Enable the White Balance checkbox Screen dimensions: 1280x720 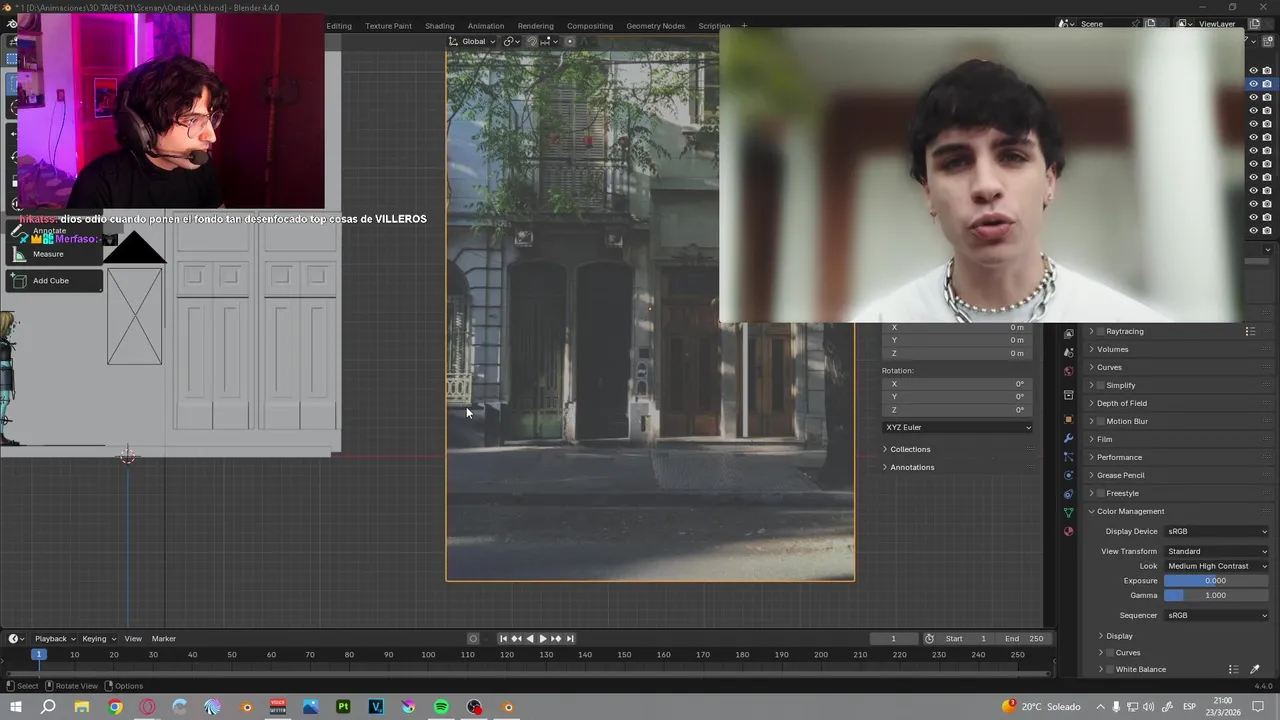(x=1110, y=669)
